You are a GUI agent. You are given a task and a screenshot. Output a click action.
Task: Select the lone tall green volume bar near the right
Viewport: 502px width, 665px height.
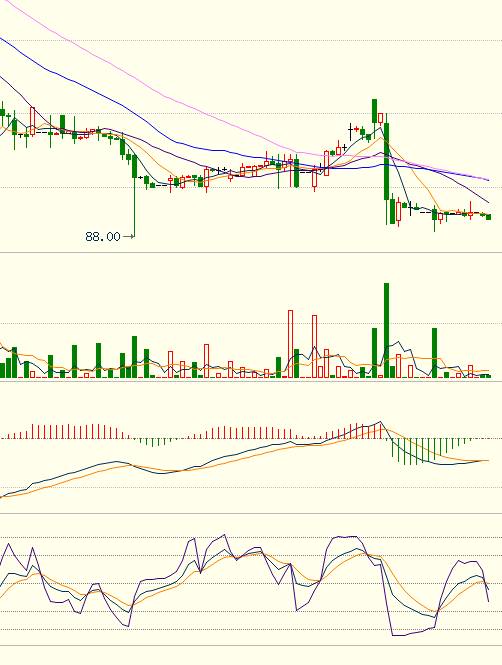(x=435, y=353)
